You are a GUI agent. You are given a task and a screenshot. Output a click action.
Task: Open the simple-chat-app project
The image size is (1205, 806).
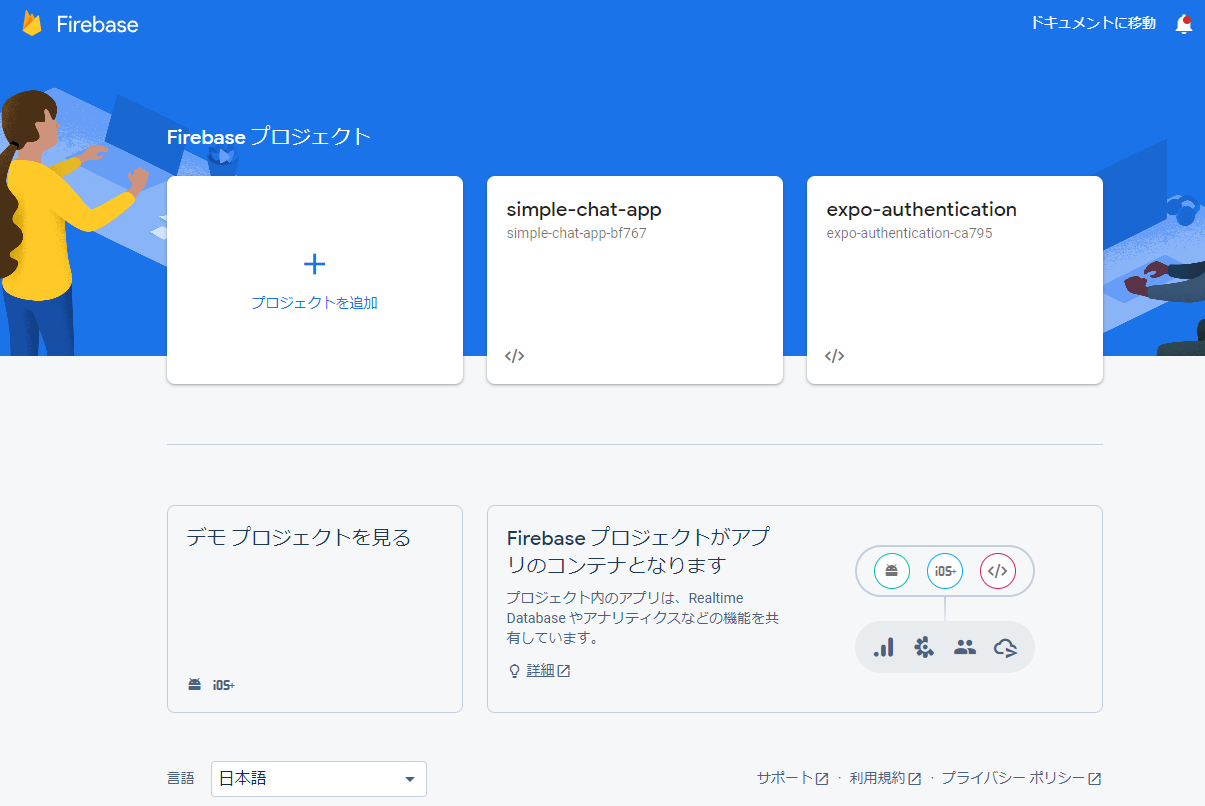[634, 279]
